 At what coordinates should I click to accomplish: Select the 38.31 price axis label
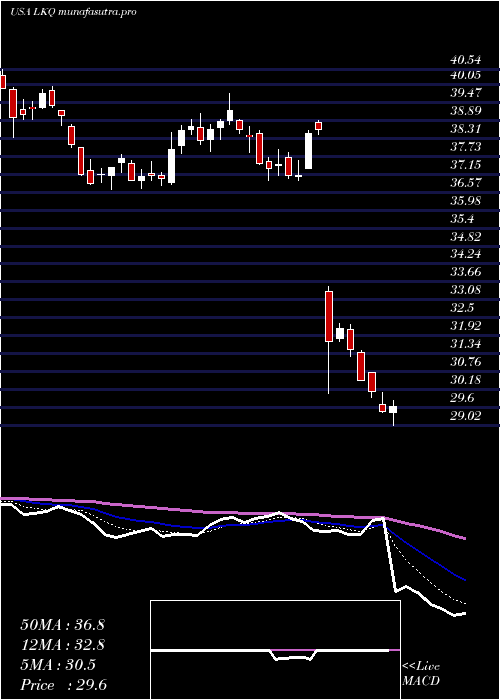pos(466,129)
